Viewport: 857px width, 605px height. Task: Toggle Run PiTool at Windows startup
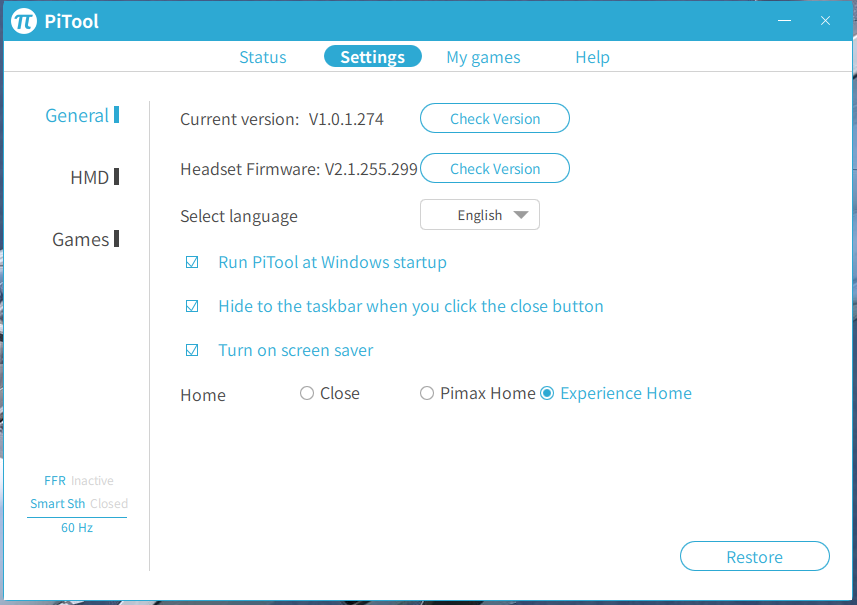pos(192,262)
